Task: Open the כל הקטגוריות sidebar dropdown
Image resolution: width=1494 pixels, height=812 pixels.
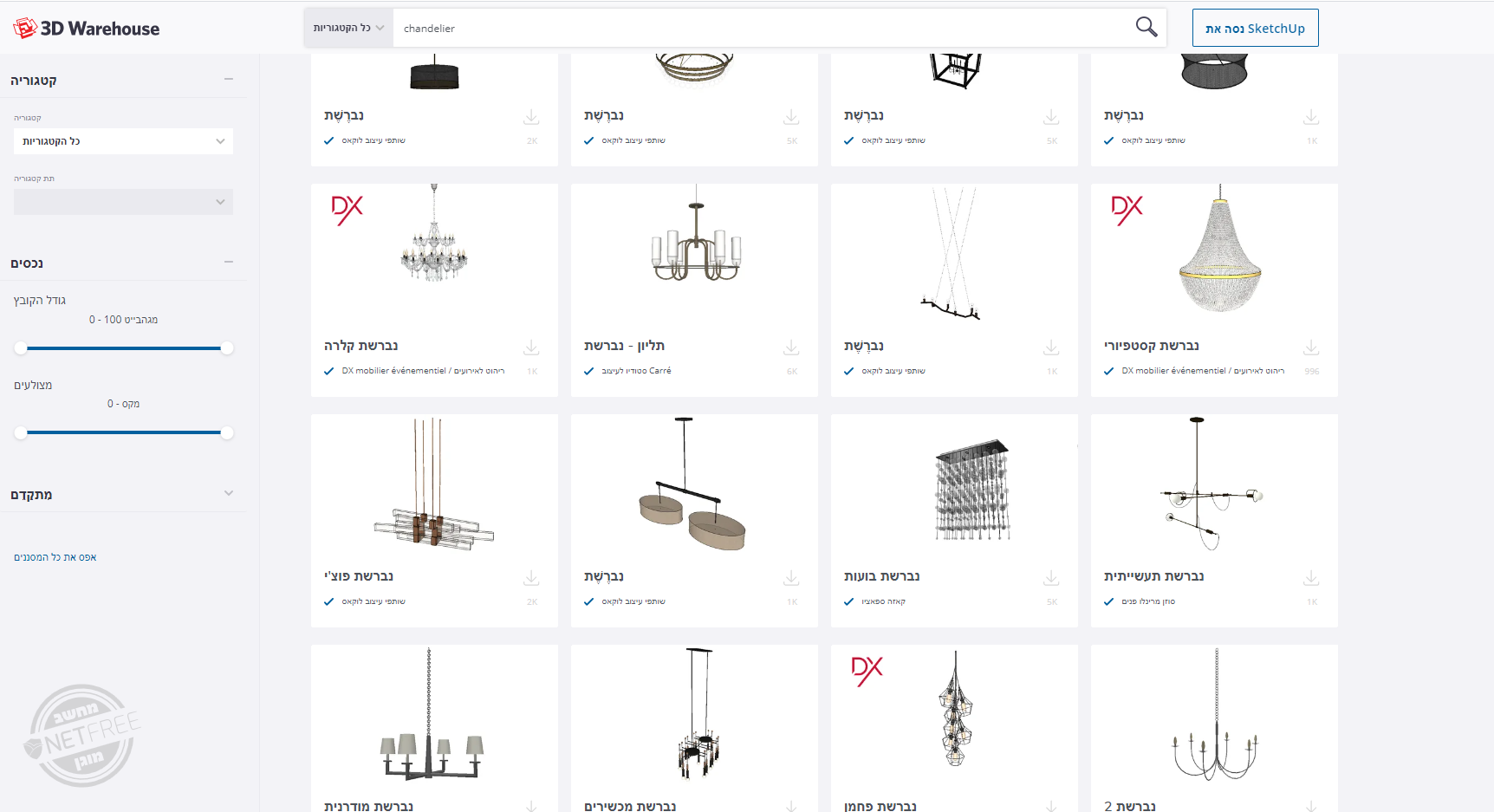Action: tap(123, 141)
